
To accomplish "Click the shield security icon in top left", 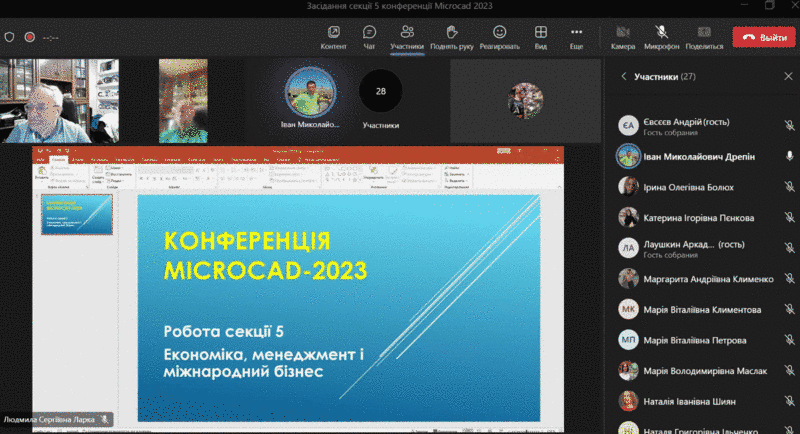I will [x=10, y=37].
